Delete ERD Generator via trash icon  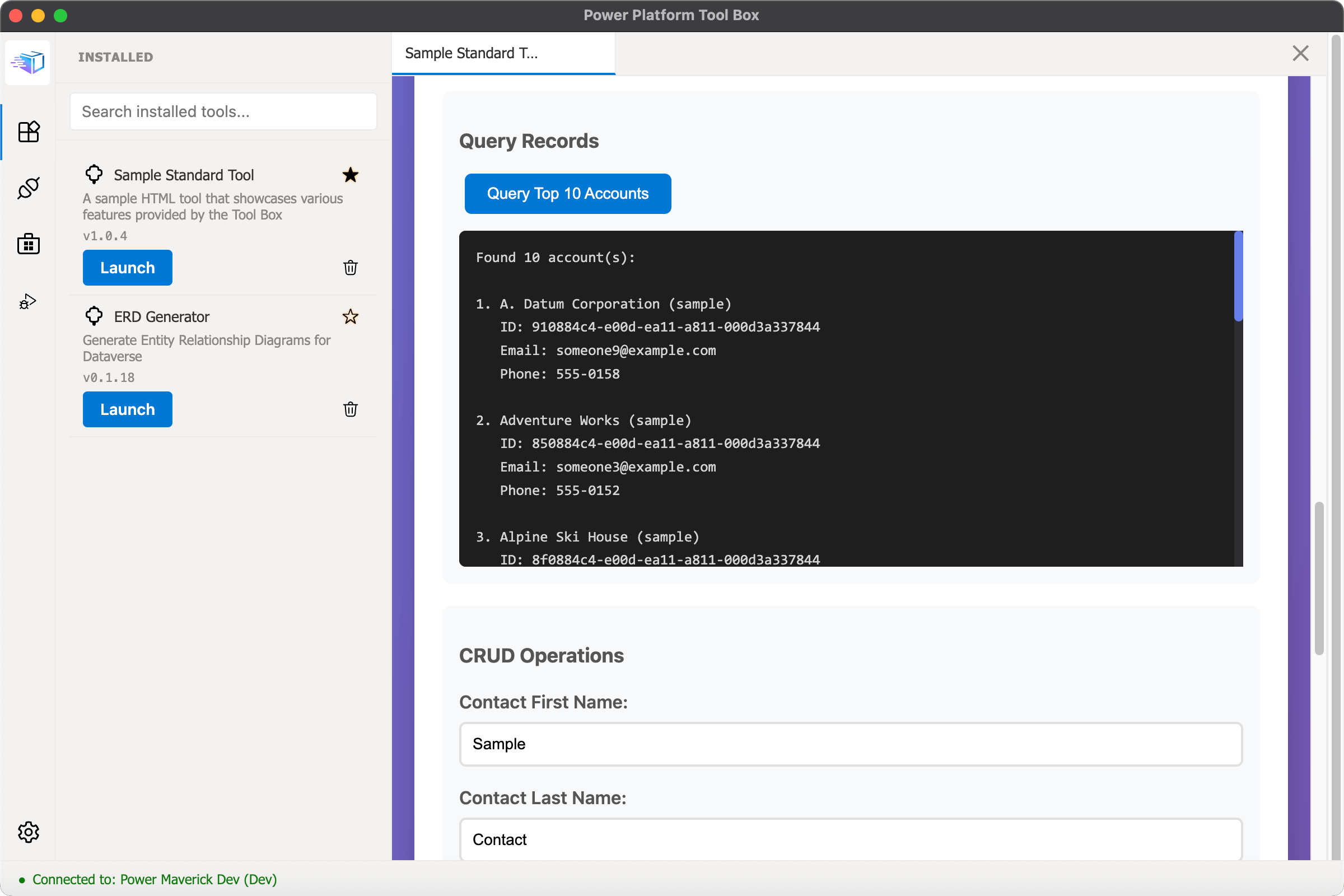[351, 409]
